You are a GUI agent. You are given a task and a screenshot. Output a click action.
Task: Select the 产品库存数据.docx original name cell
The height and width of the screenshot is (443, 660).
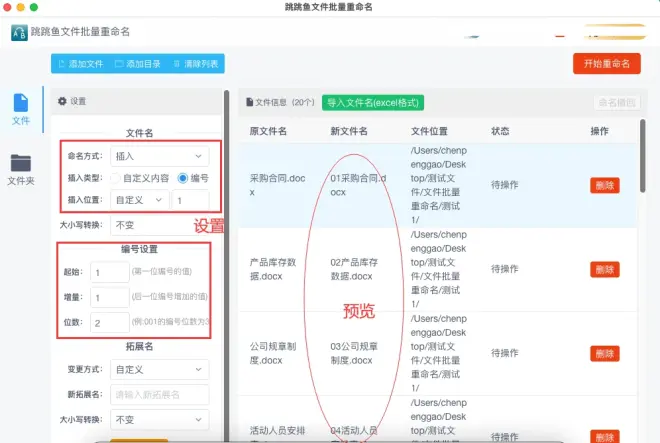(x=273, y=270)
